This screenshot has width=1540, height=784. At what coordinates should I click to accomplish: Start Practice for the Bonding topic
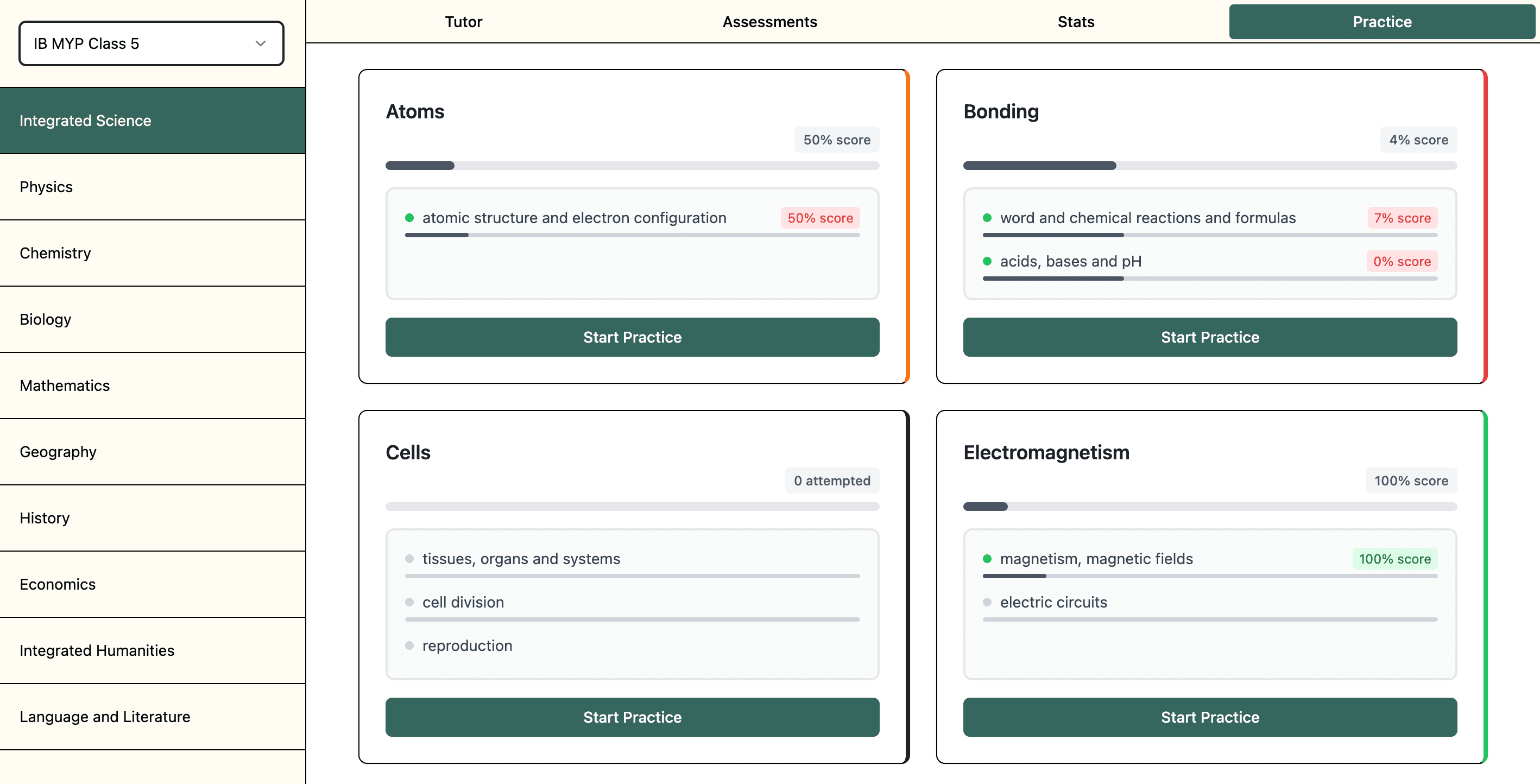coord(1209,337)
